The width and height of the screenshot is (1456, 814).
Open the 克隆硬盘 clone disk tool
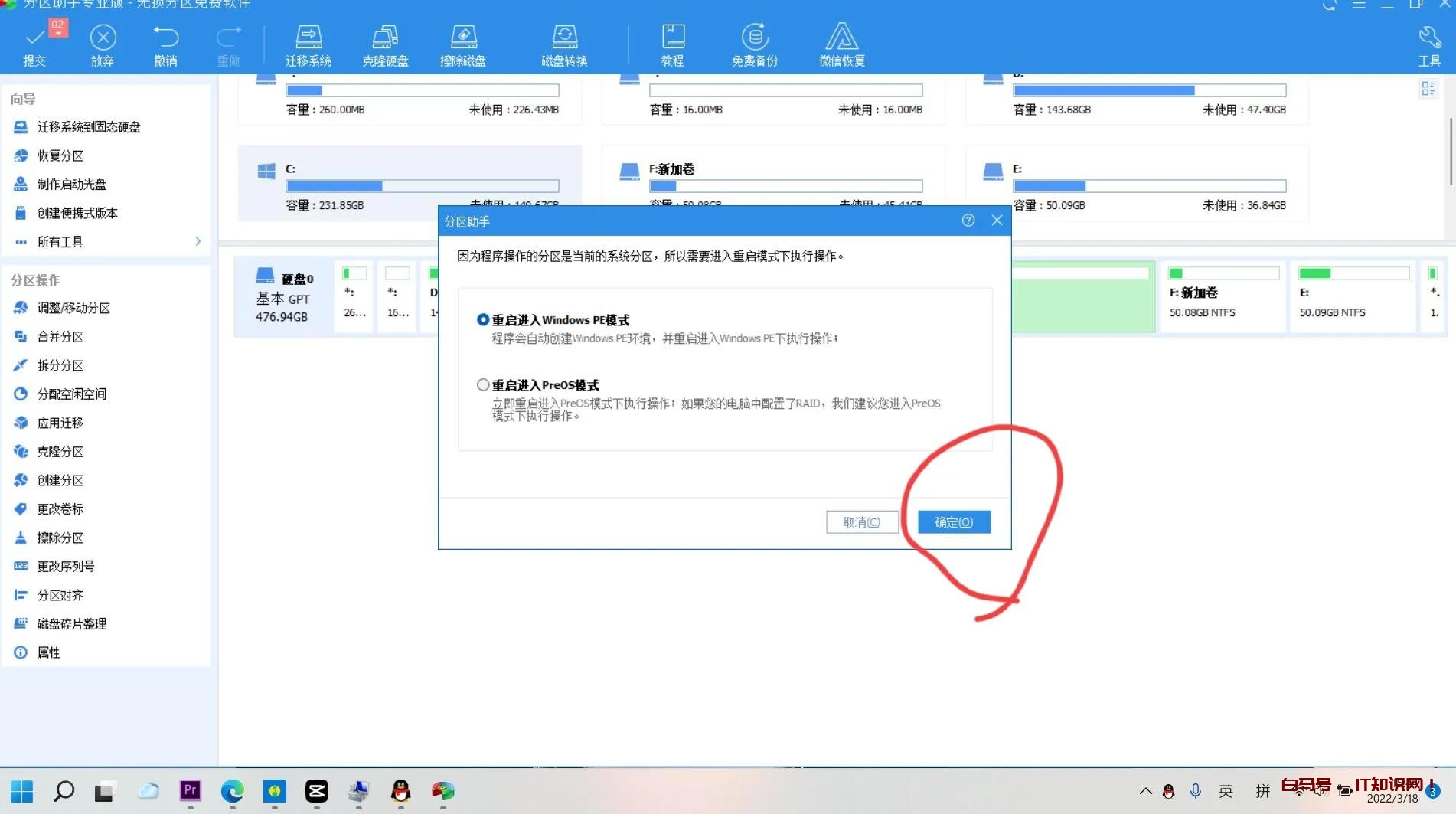click(x=385, y=45)
